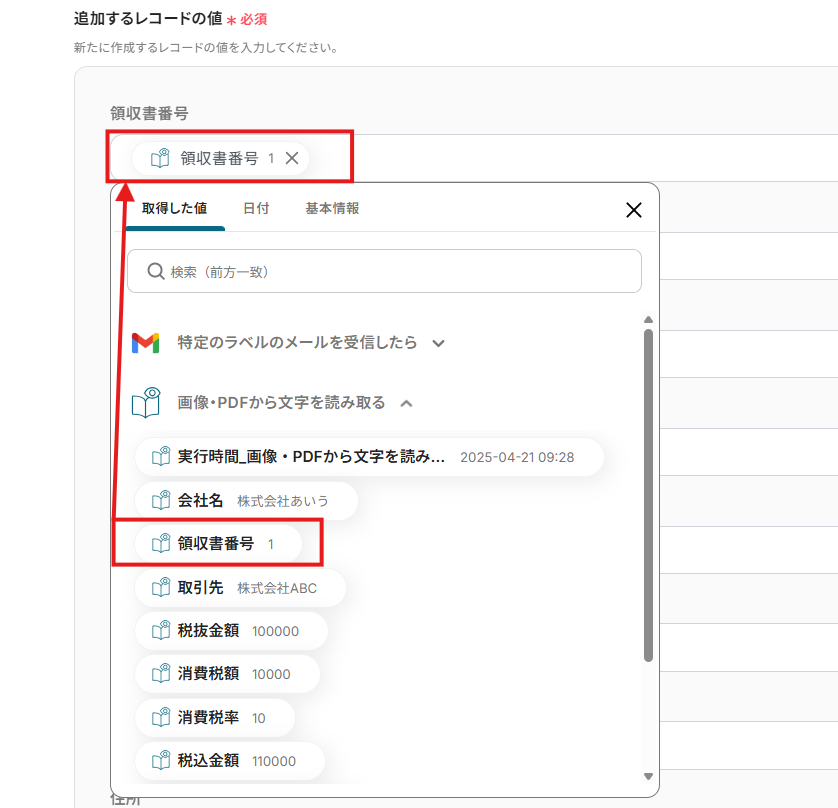
Task: Select the 会社名 株式会社あいう chip
Action: [246, 501]
